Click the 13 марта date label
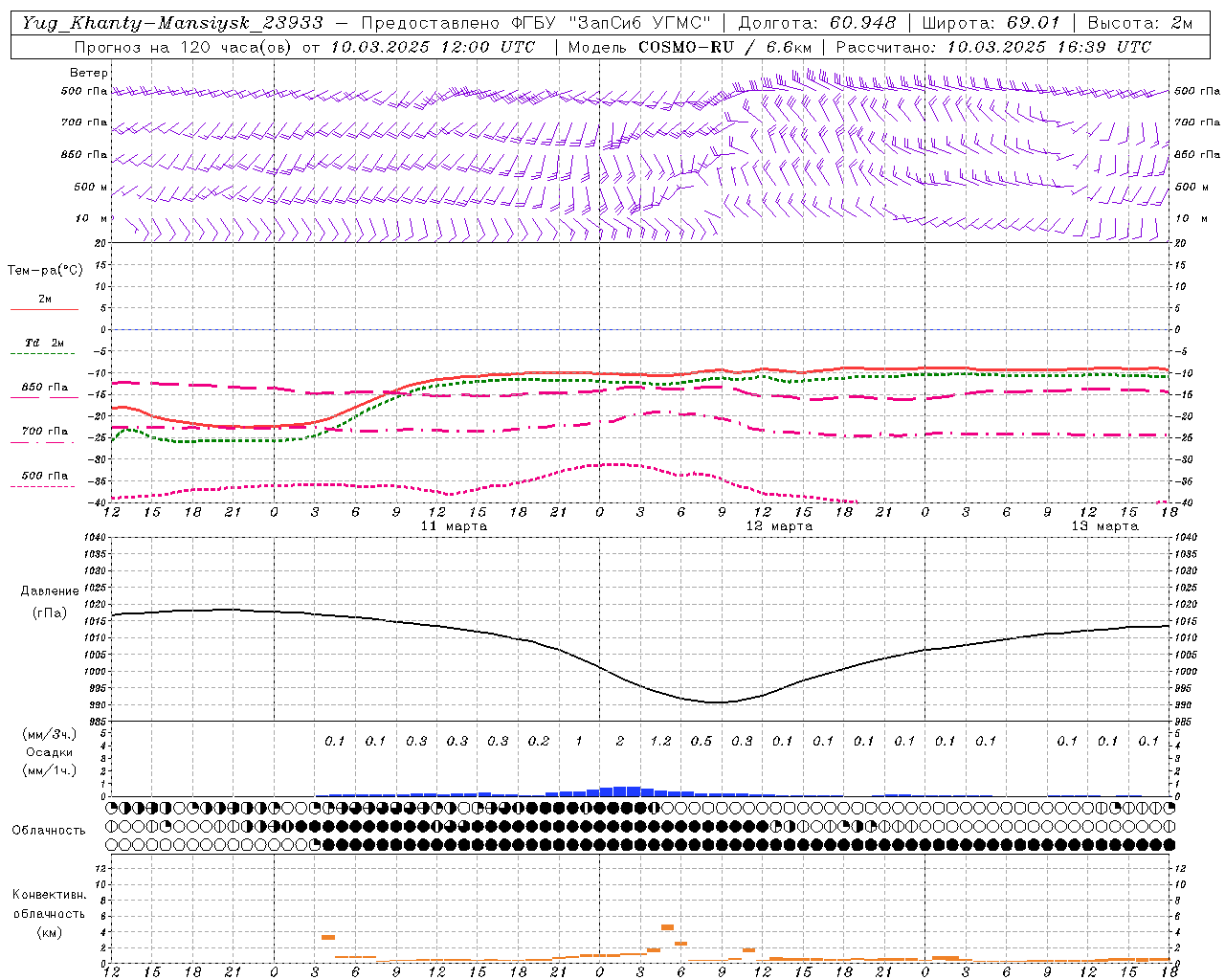Image resolution: width=1225 pixels, height=980 pixels. point(1104,526)
